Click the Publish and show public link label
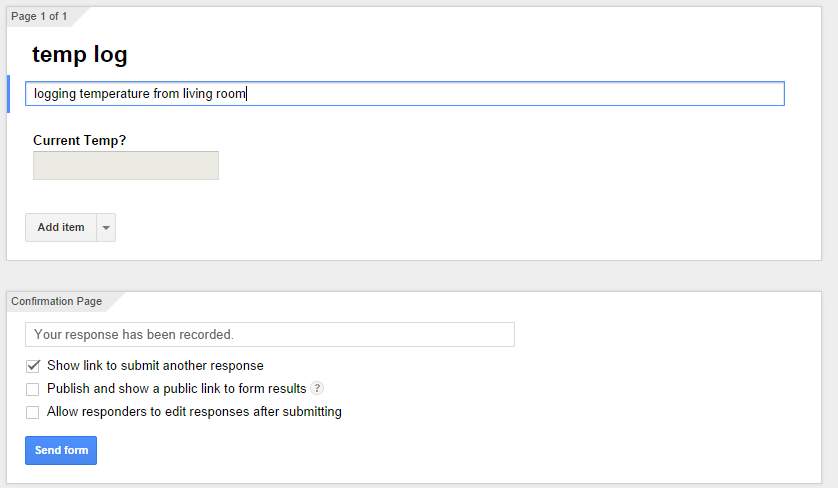The height and width of the screenshot is (488, 838). pos(176,389)
